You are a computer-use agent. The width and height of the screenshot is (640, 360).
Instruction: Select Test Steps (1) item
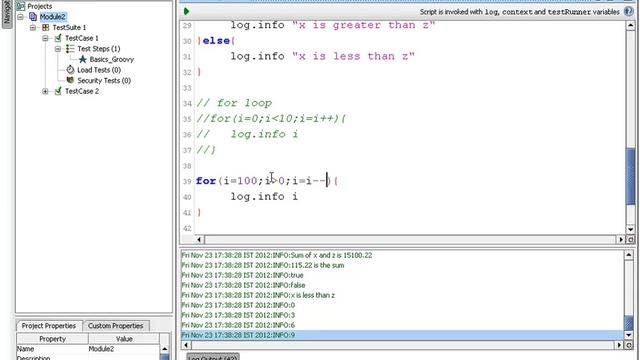(x=99, y=49)
